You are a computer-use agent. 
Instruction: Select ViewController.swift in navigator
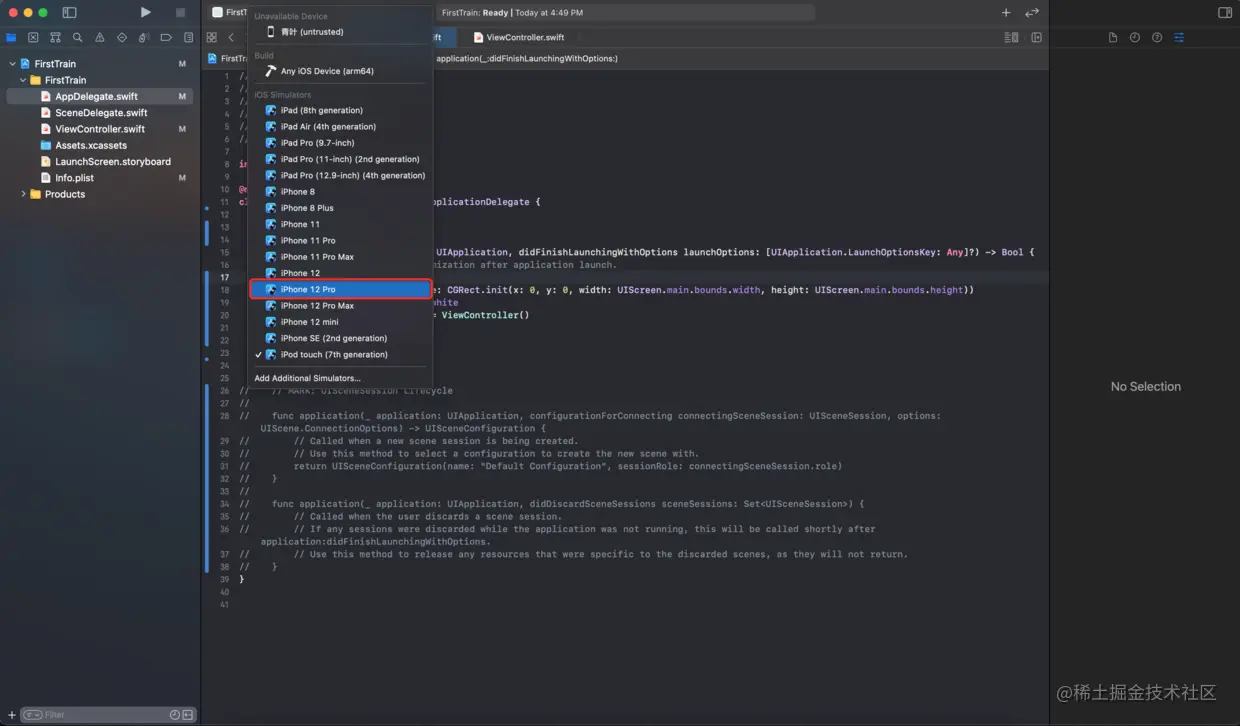pyautogui.click(x=100, y=129)
